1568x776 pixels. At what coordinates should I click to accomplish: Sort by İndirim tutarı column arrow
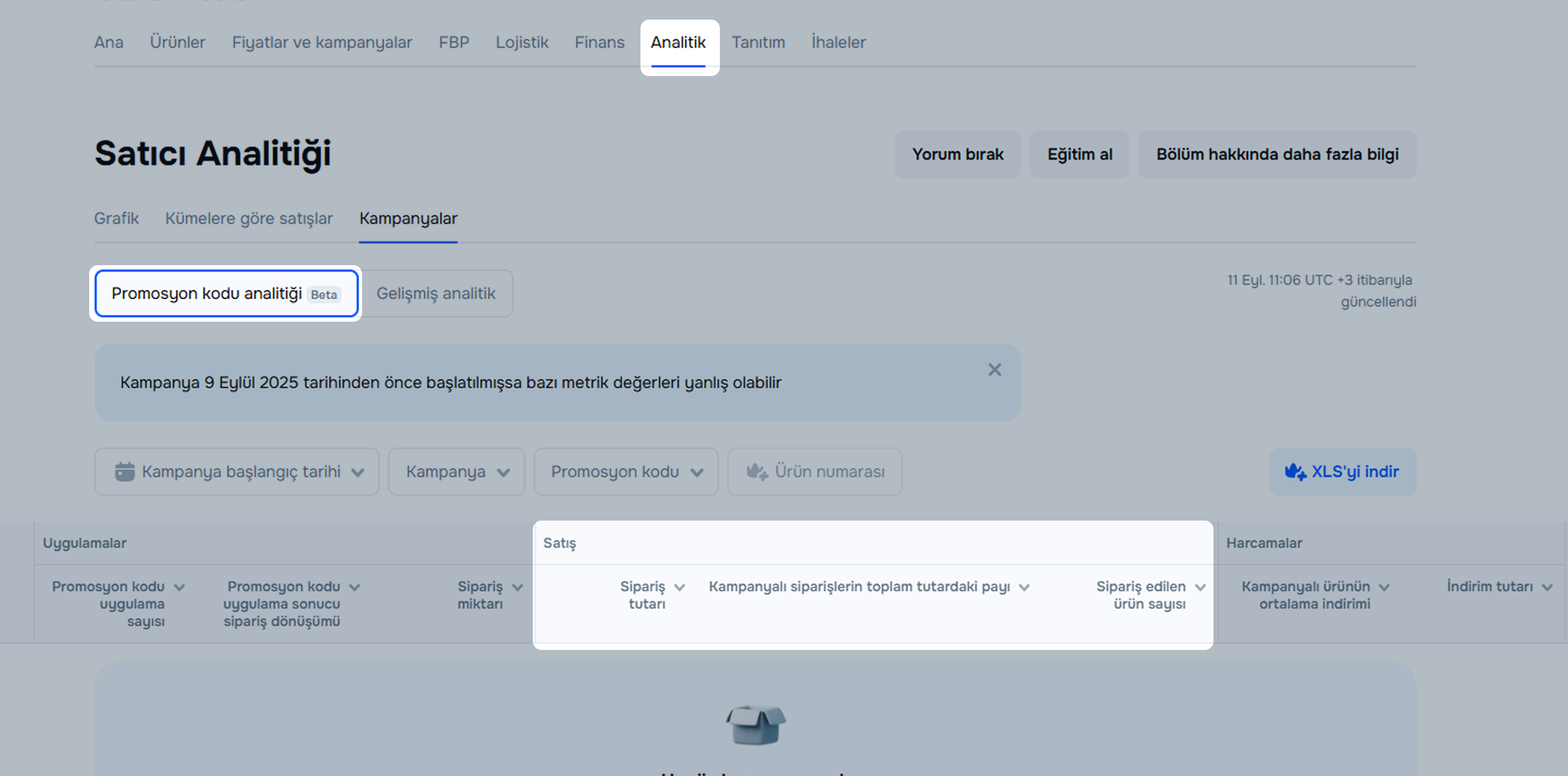(1547, 587)
